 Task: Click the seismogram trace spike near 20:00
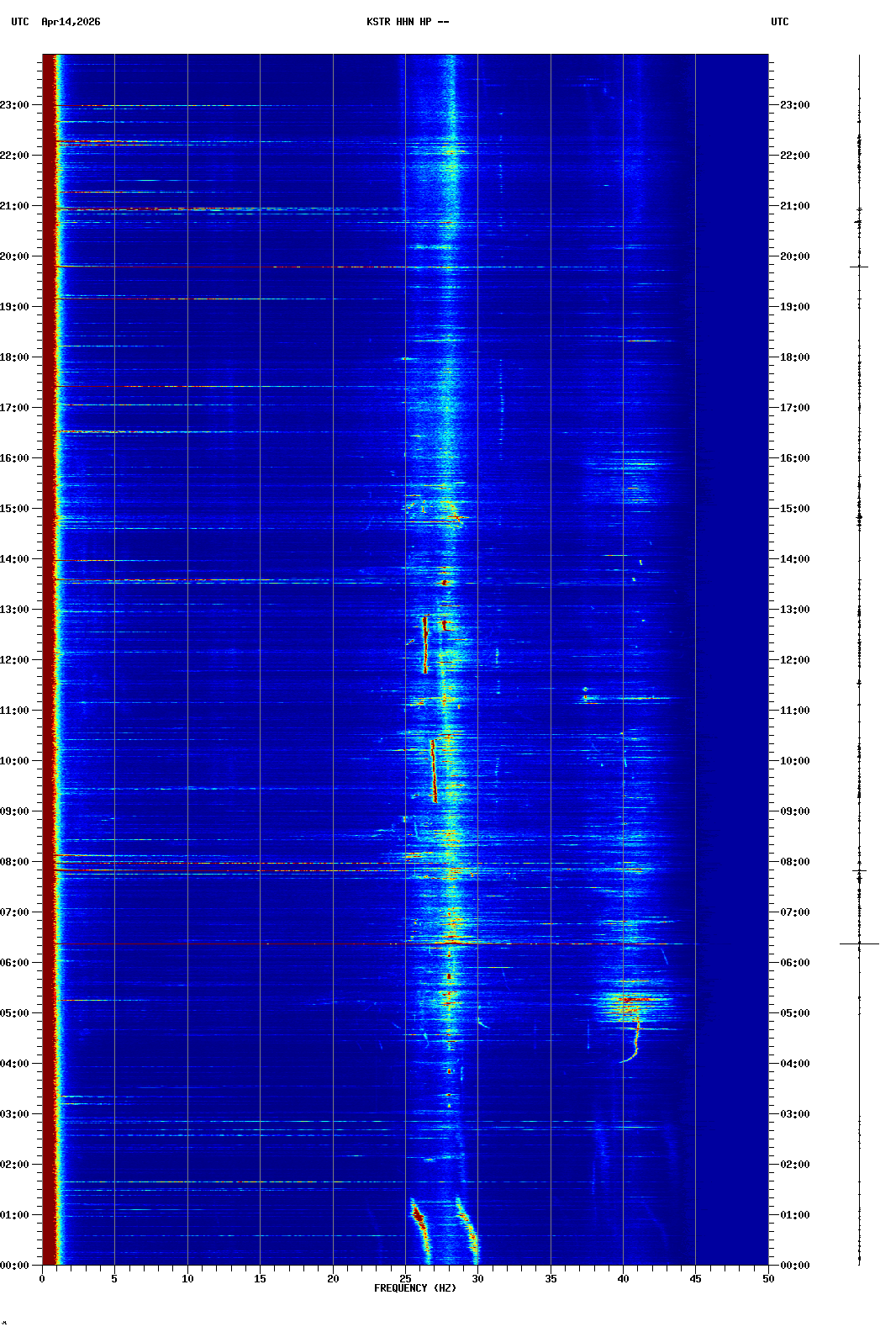tap(859, 267)
